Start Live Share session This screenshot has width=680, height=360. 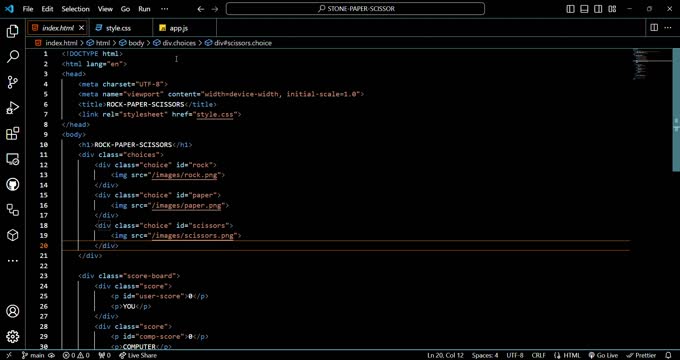(138, 355)
